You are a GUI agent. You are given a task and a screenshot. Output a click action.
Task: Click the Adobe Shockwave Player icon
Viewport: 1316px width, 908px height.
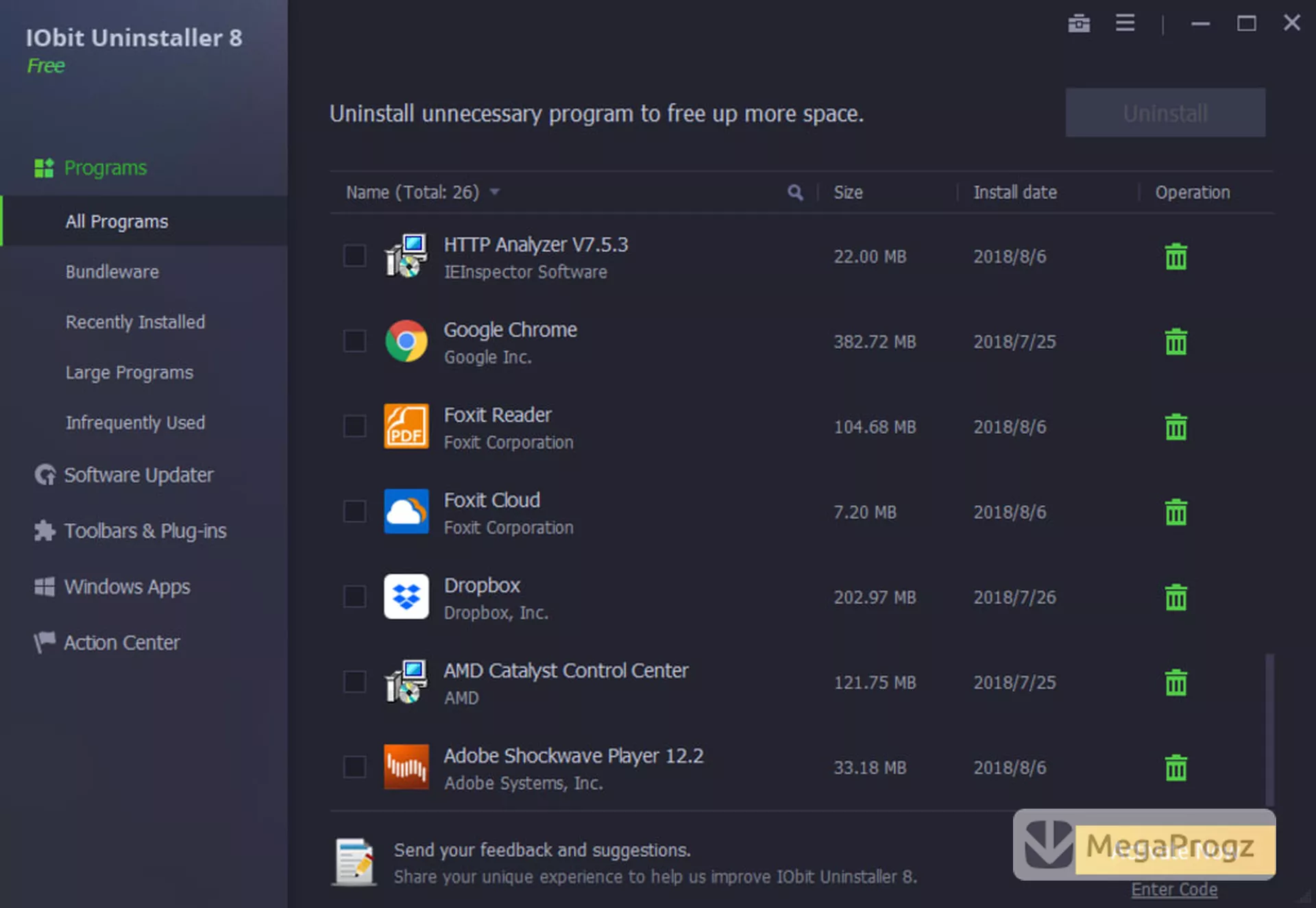[x=406, y=767]
